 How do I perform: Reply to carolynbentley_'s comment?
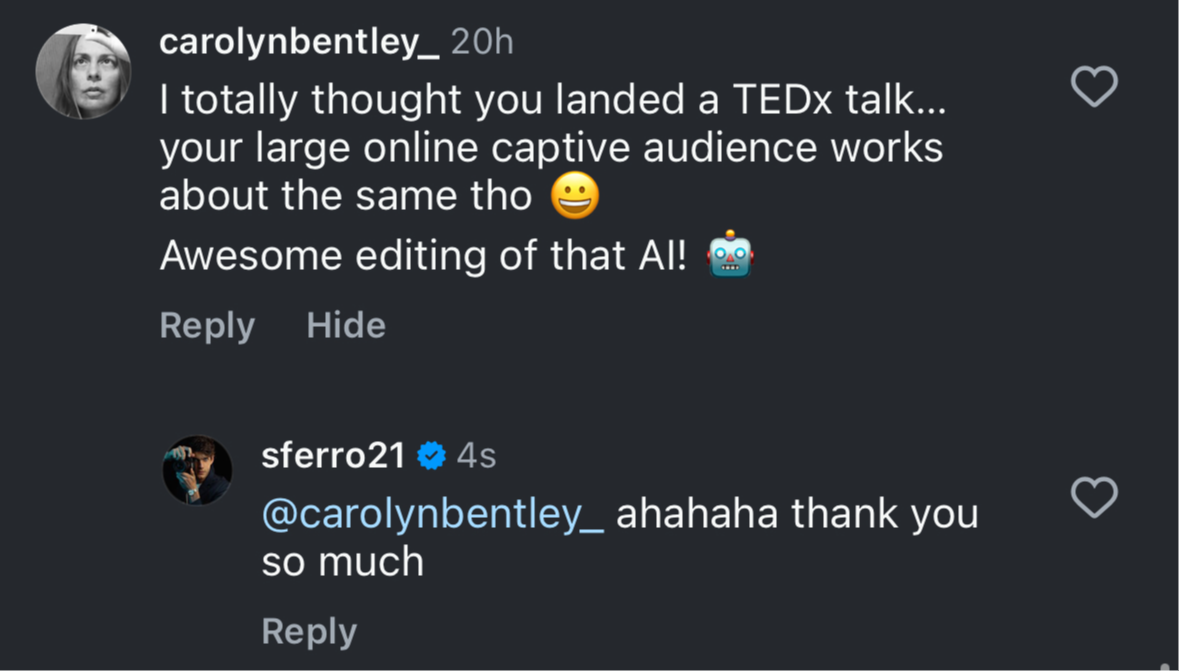pyautogui.click(x=207, y=326)
